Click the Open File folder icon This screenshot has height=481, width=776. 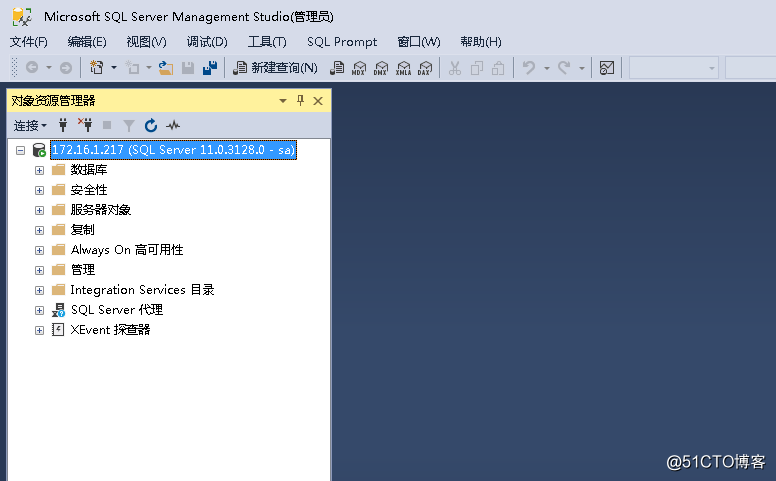tap(166, 67)
